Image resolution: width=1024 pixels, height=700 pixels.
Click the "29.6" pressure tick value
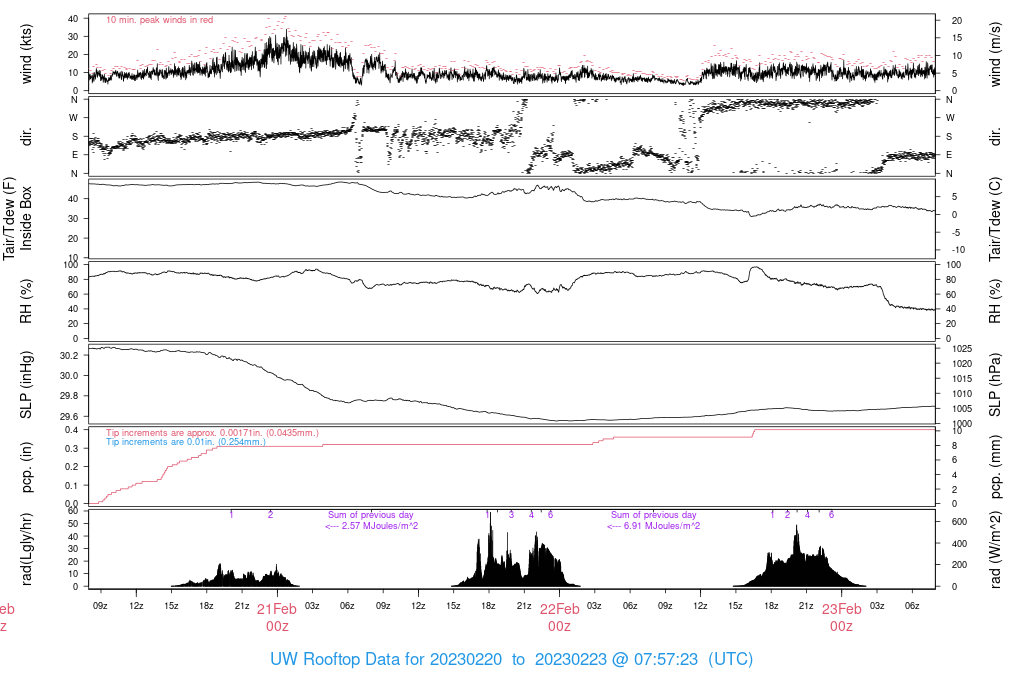pyautogui.click(x=69, y=417)
